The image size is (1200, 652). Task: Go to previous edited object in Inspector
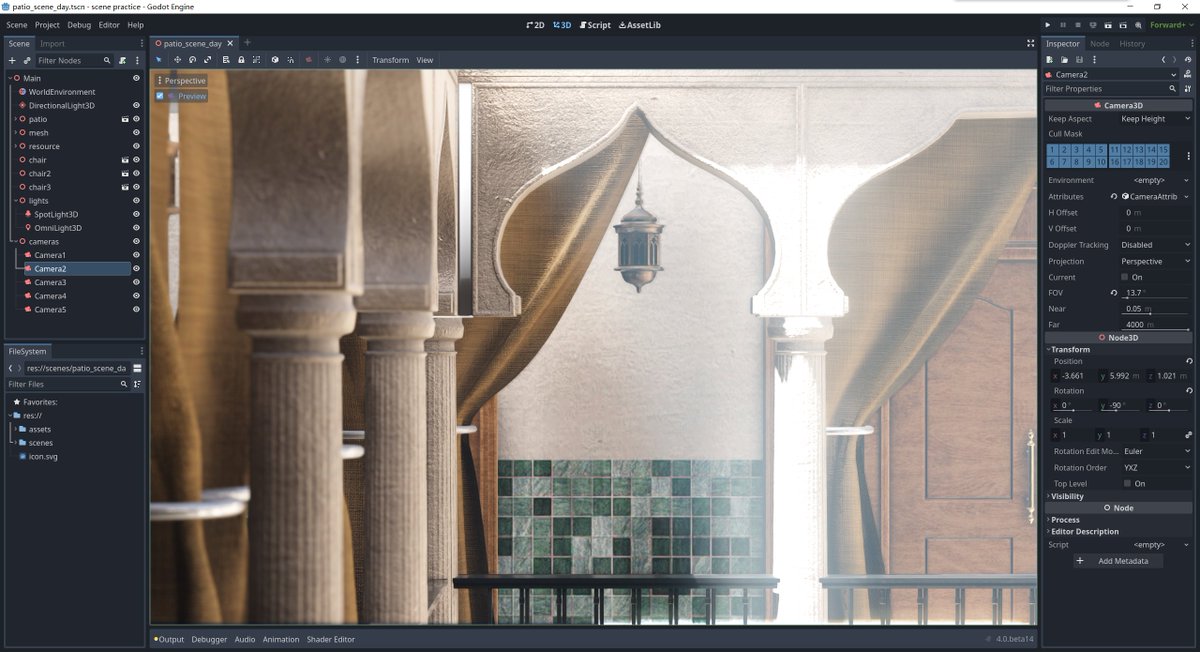pos(1163,60)
